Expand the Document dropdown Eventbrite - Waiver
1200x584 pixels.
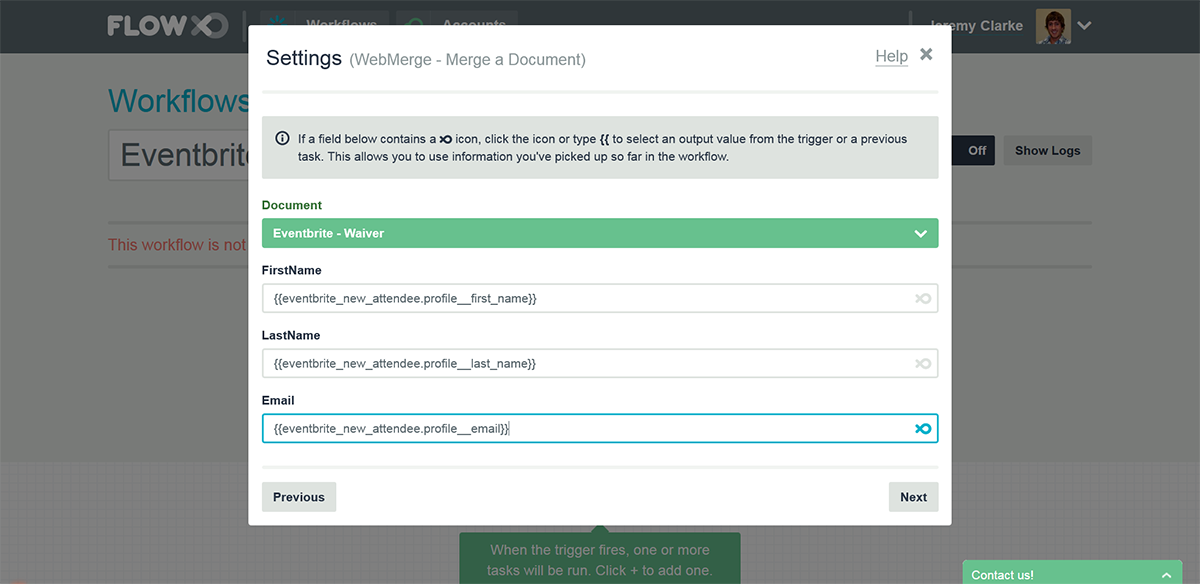pyautogui.click(x=600, y=233)
